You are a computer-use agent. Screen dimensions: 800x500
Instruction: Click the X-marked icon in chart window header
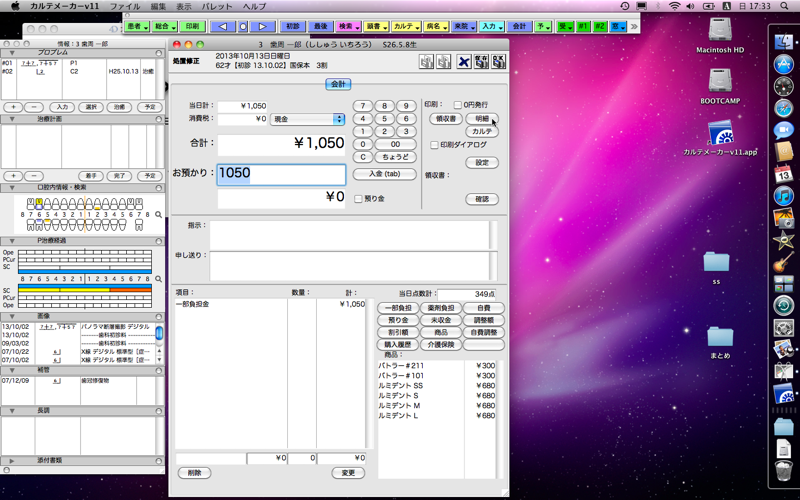click(x=463, y=62)
